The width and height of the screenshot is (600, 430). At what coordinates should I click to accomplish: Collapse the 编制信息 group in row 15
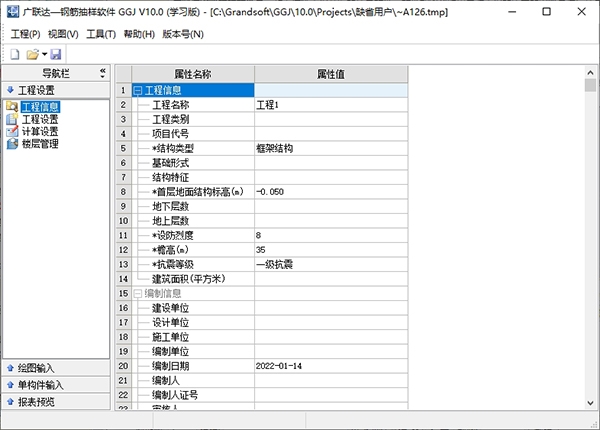[137, 294]
